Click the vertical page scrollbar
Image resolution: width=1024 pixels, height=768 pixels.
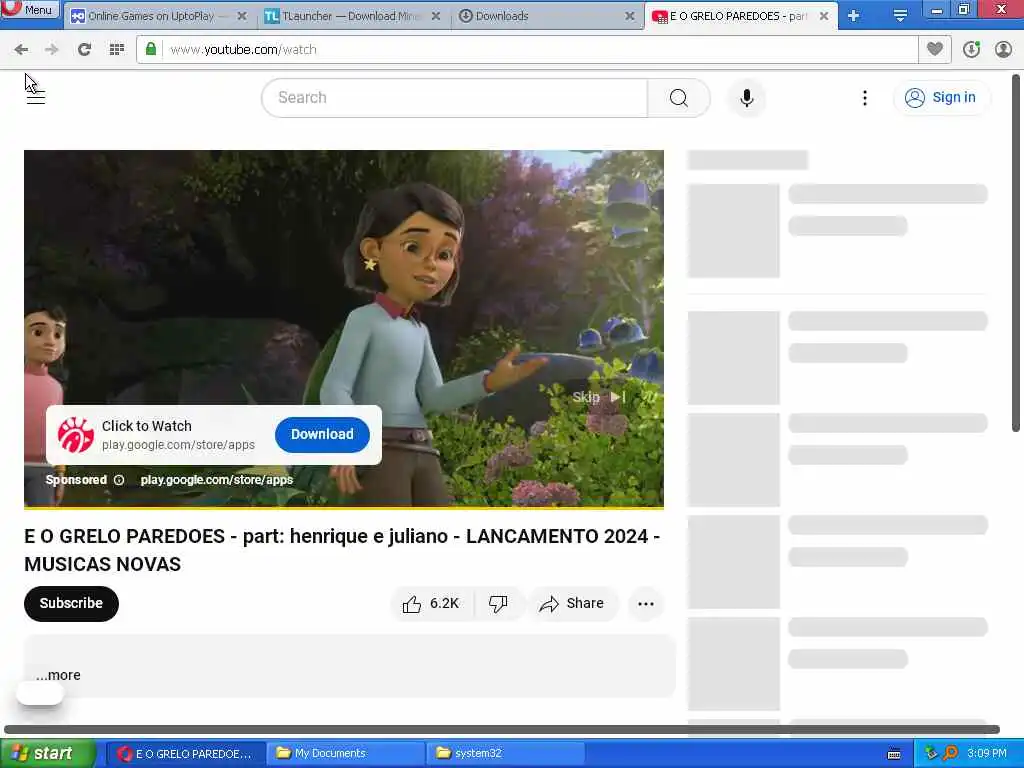pyautogui.click(x=1016, y=253)
